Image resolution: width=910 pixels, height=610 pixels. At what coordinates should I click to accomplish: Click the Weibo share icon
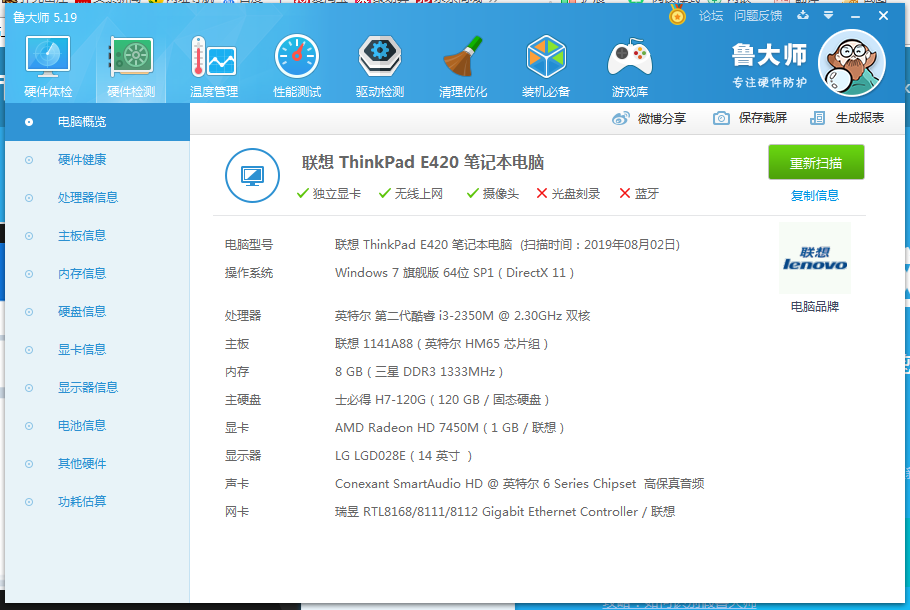pos(620,118)
